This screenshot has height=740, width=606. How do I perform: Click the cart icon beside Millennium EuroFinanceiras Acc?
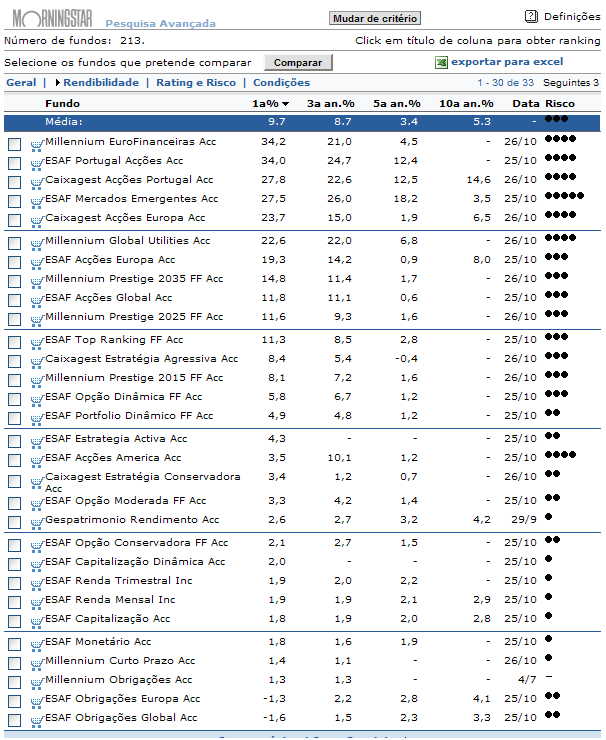(37, 144)
